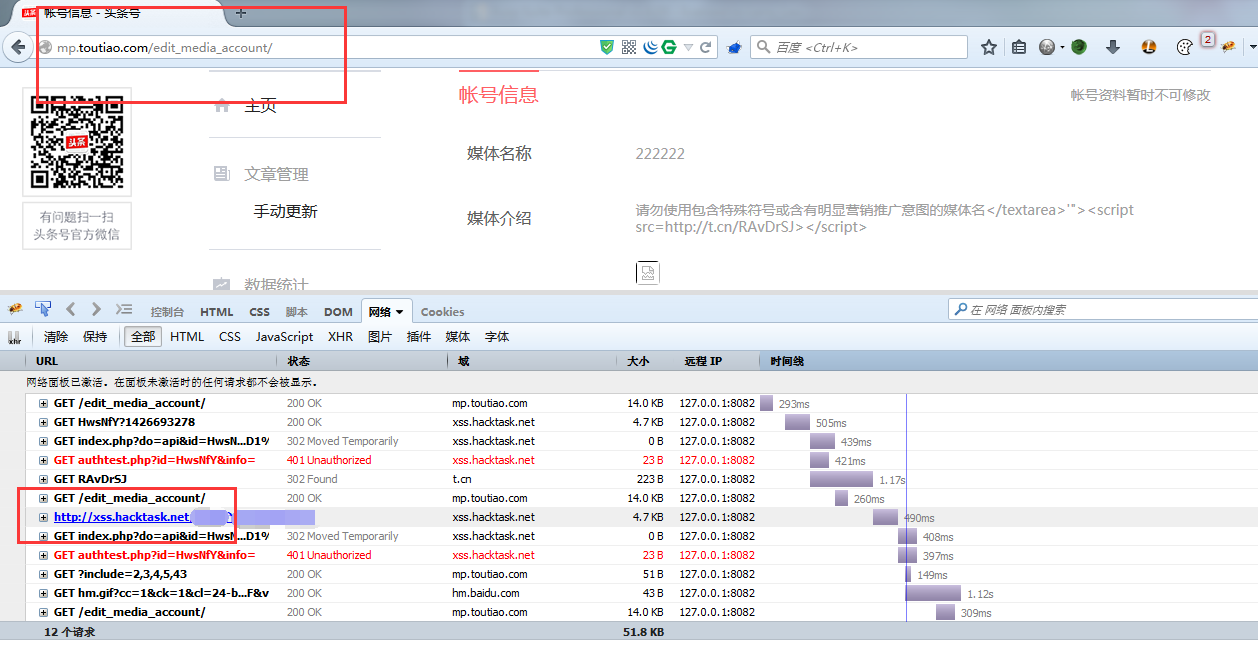Open the palette extension icon
Viewport: 1258px width, 645px height.
click(x=1184, y=47)
